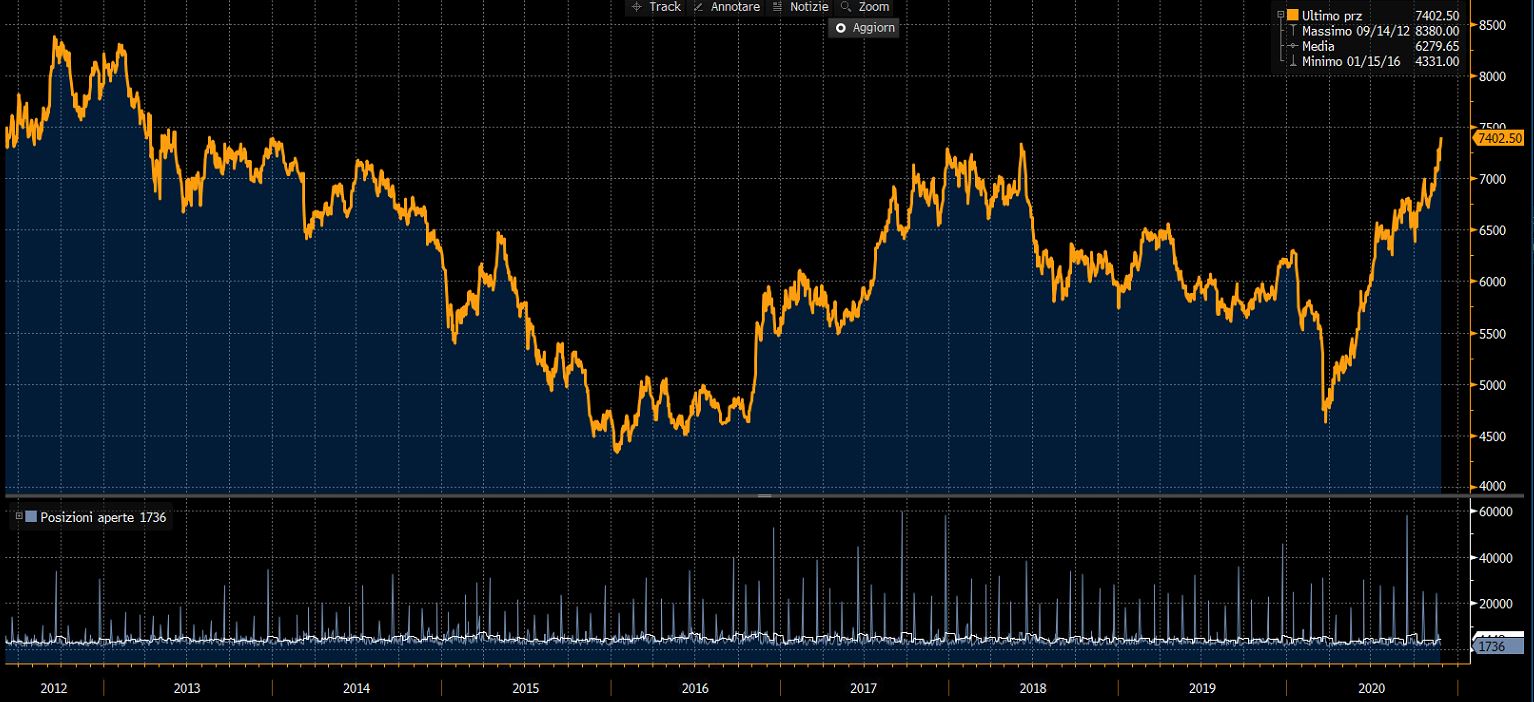Click the Zoom magnifier icon
This screenshot has height=702, width=1534.
coord(846,7)
